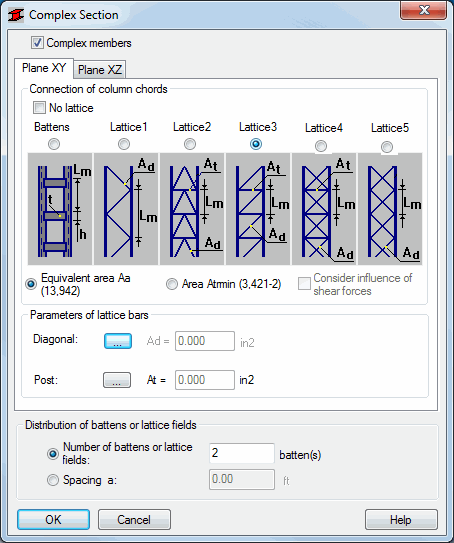Screen dimensions: 454x543
Task: Click the Lattice4 diagram image
Action: tap(324, 209)
